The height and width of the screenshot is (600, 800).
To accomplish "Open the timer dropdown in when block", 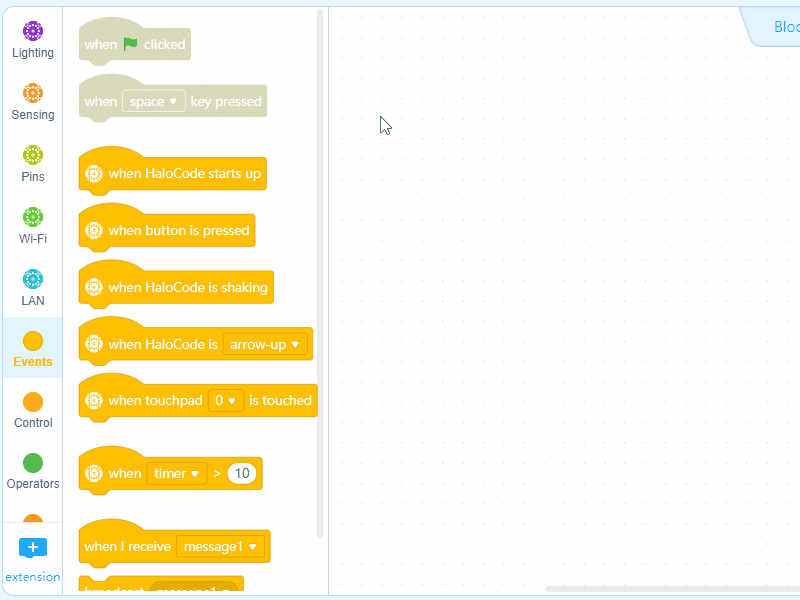I will 177,473.
